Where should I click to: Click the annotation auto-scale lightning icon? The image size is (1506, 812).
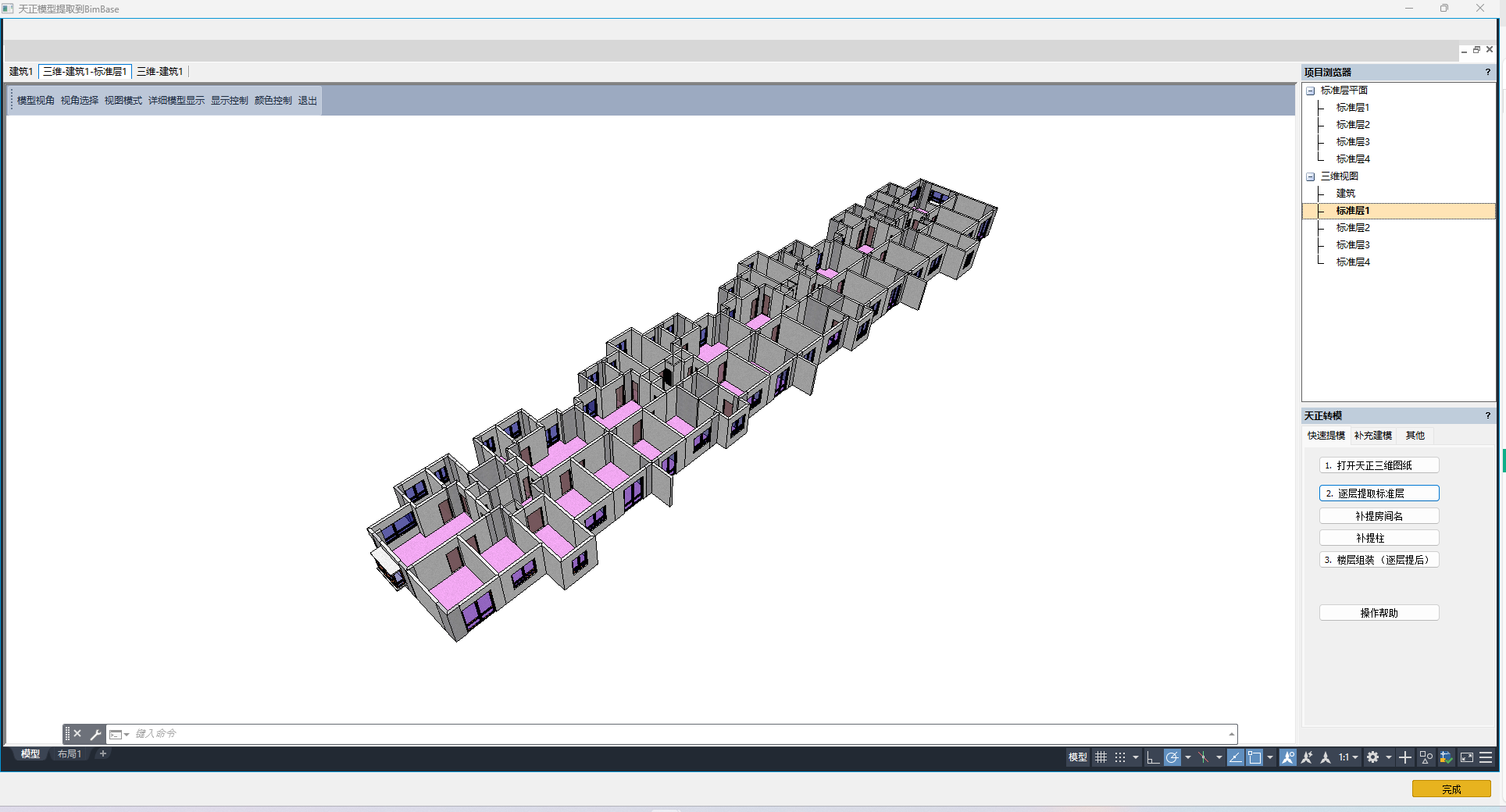tap(1307, 757)
